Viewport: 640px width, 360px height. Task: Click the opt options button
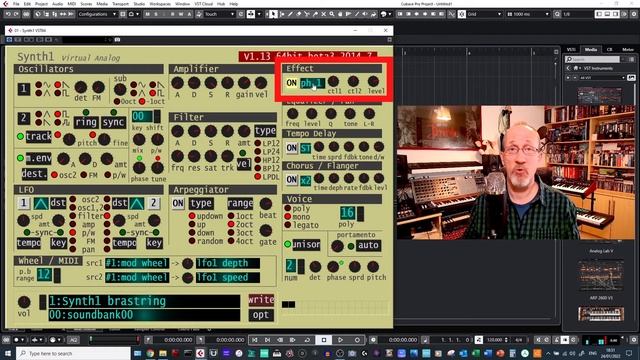[261, 315]
